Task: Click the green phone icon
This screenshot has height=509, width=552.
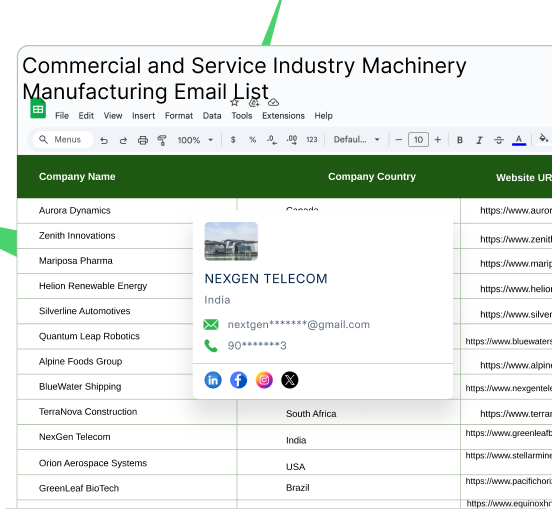Action: click(211, 346)
